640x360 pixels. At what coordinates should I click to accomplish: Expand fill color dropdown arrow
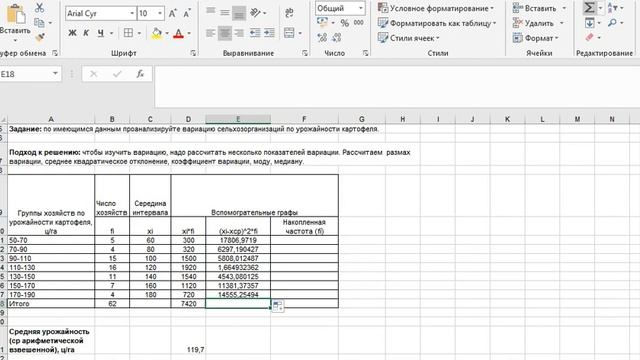click(x=167, y=33)
